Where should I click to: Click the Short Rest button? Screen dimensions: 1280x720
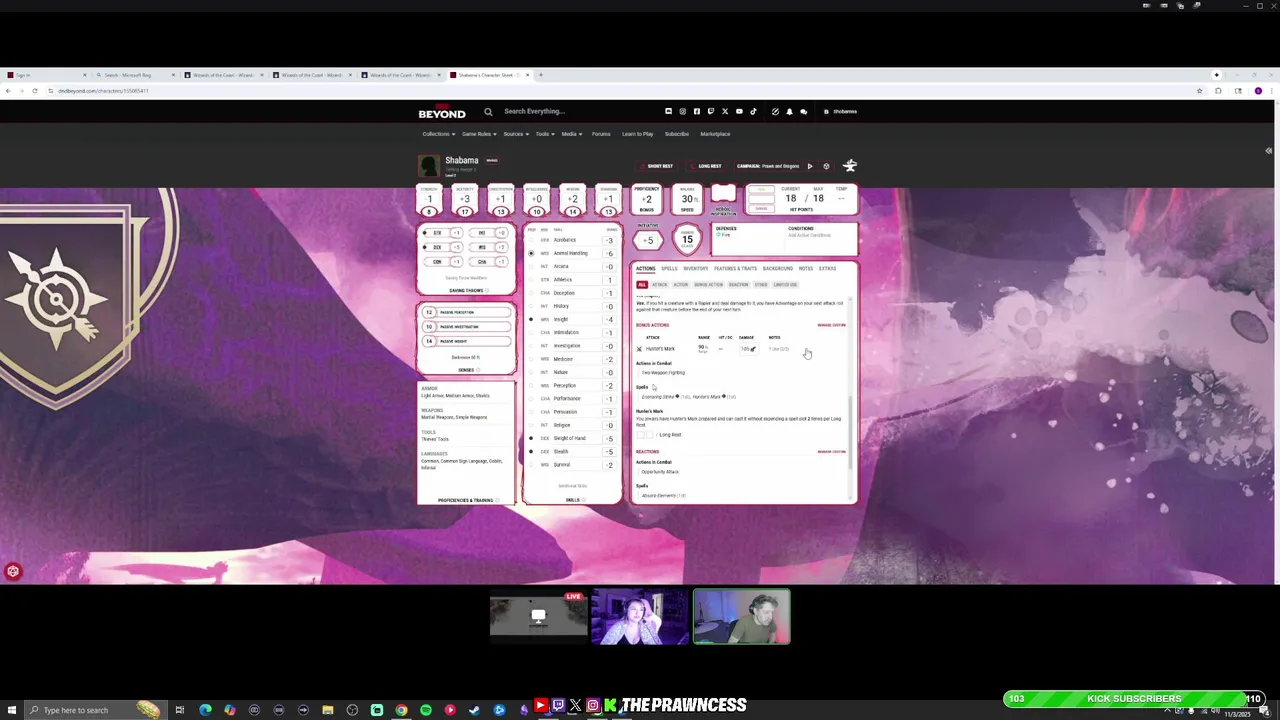pos(657,166)
